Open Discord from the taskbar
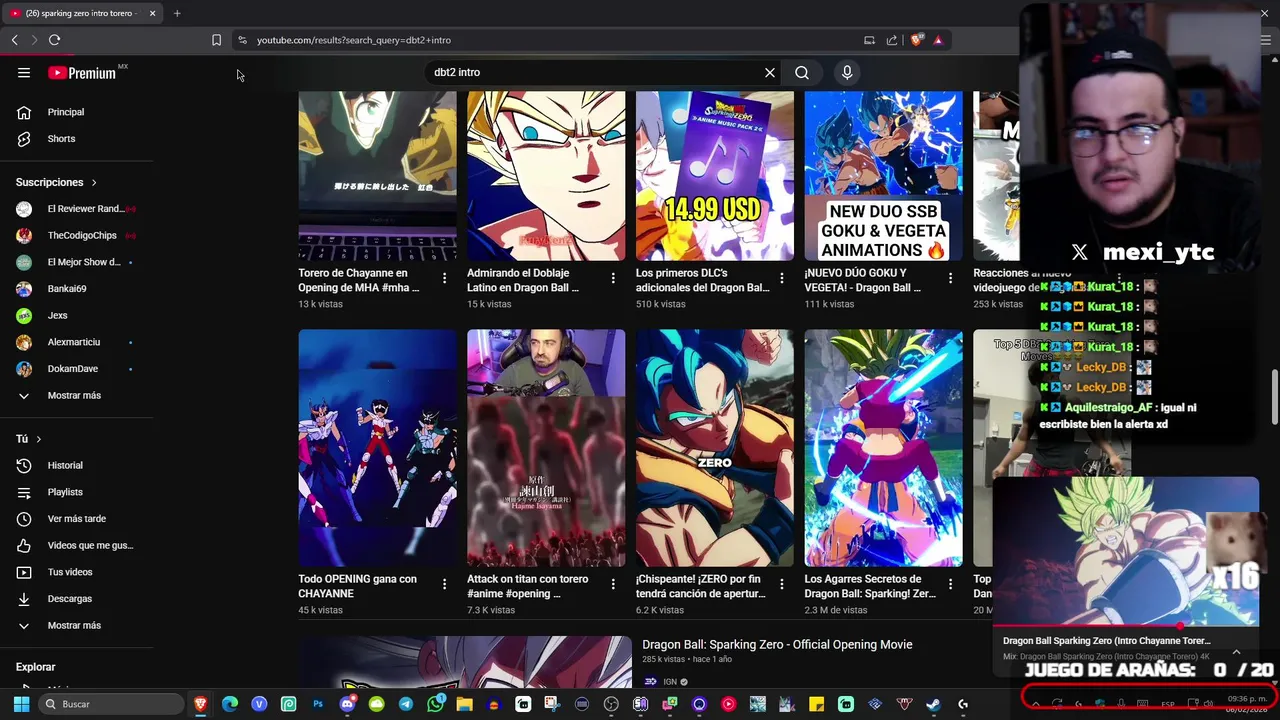The height and width of the screenshot is (720, 1280). tap(347, 704)
